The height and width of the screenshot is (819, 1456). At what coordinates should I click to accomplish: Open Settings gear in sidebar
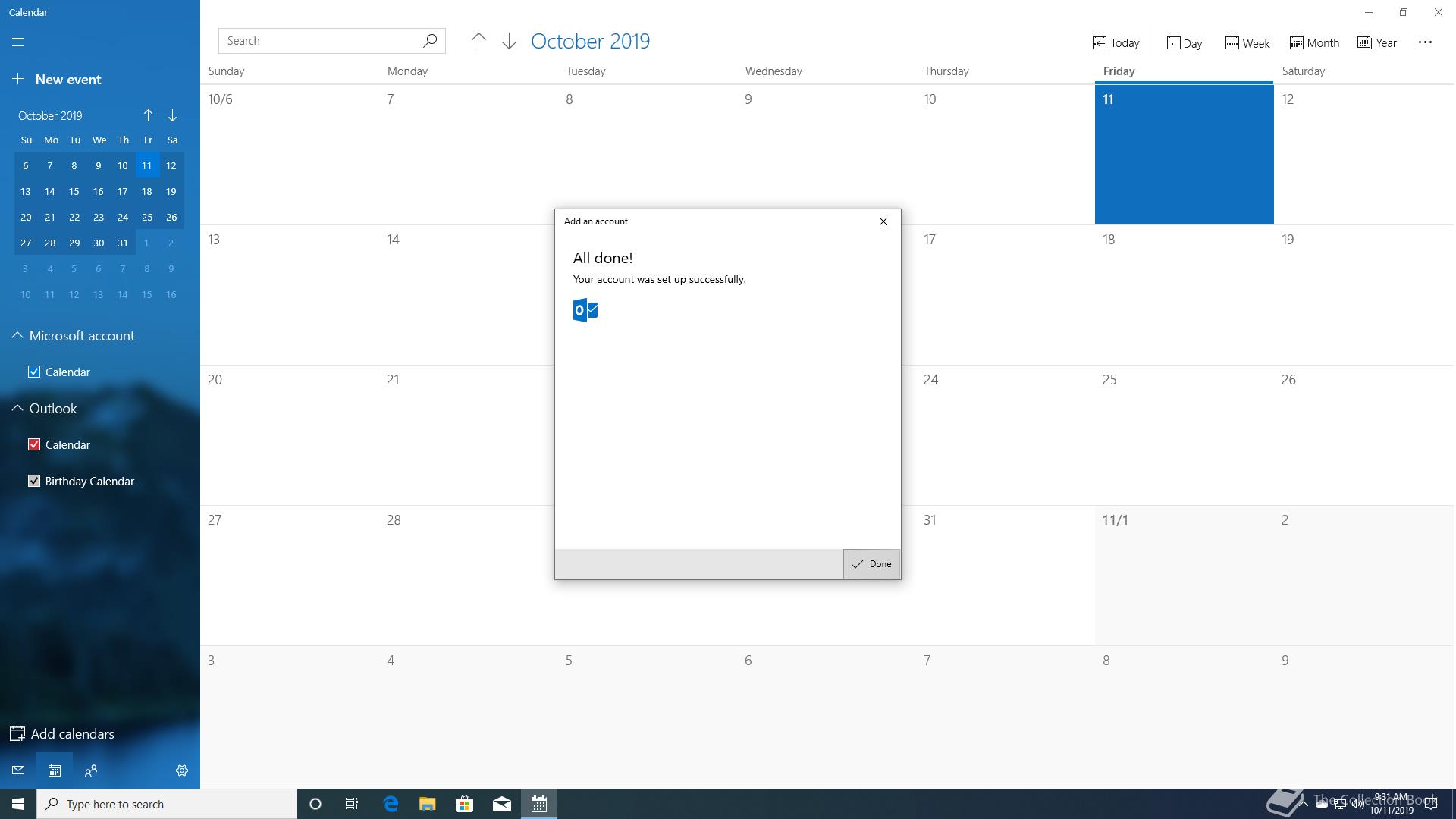pyautogui.click(x=182, y=770)
